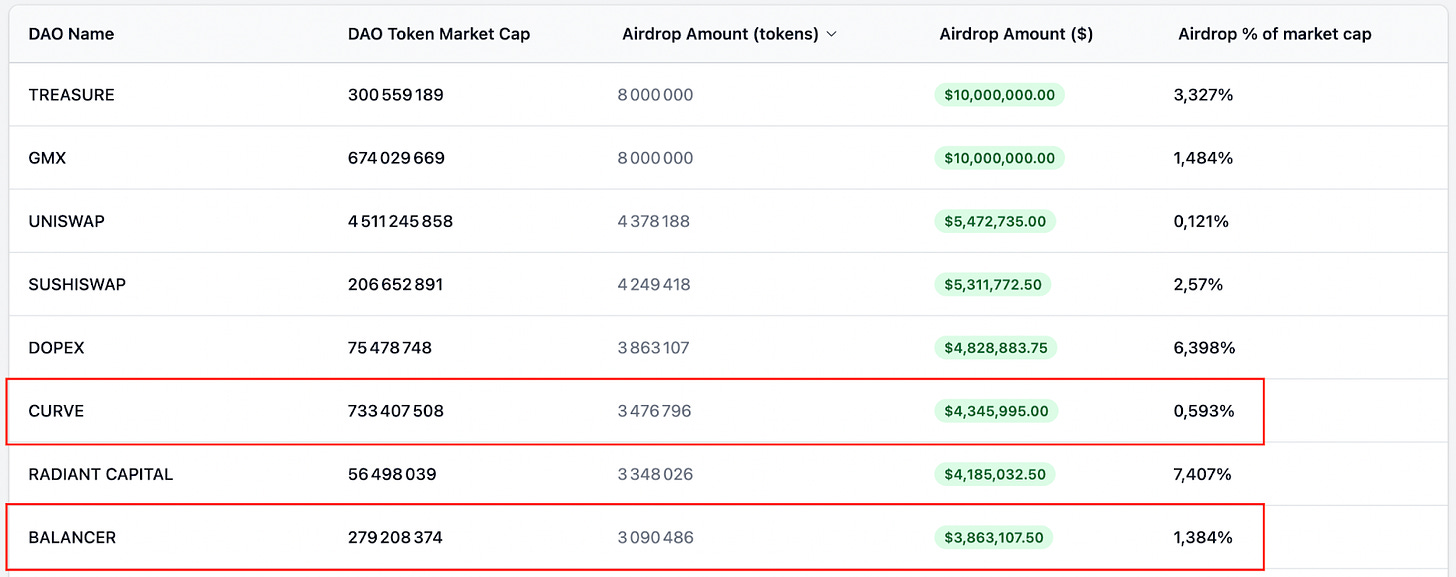Click TREASURE's $10,000,000.00 badge
Image resolution: width=1456 pixels, height=577 pixels.
pyautogui.click(x=1000, y=95)
